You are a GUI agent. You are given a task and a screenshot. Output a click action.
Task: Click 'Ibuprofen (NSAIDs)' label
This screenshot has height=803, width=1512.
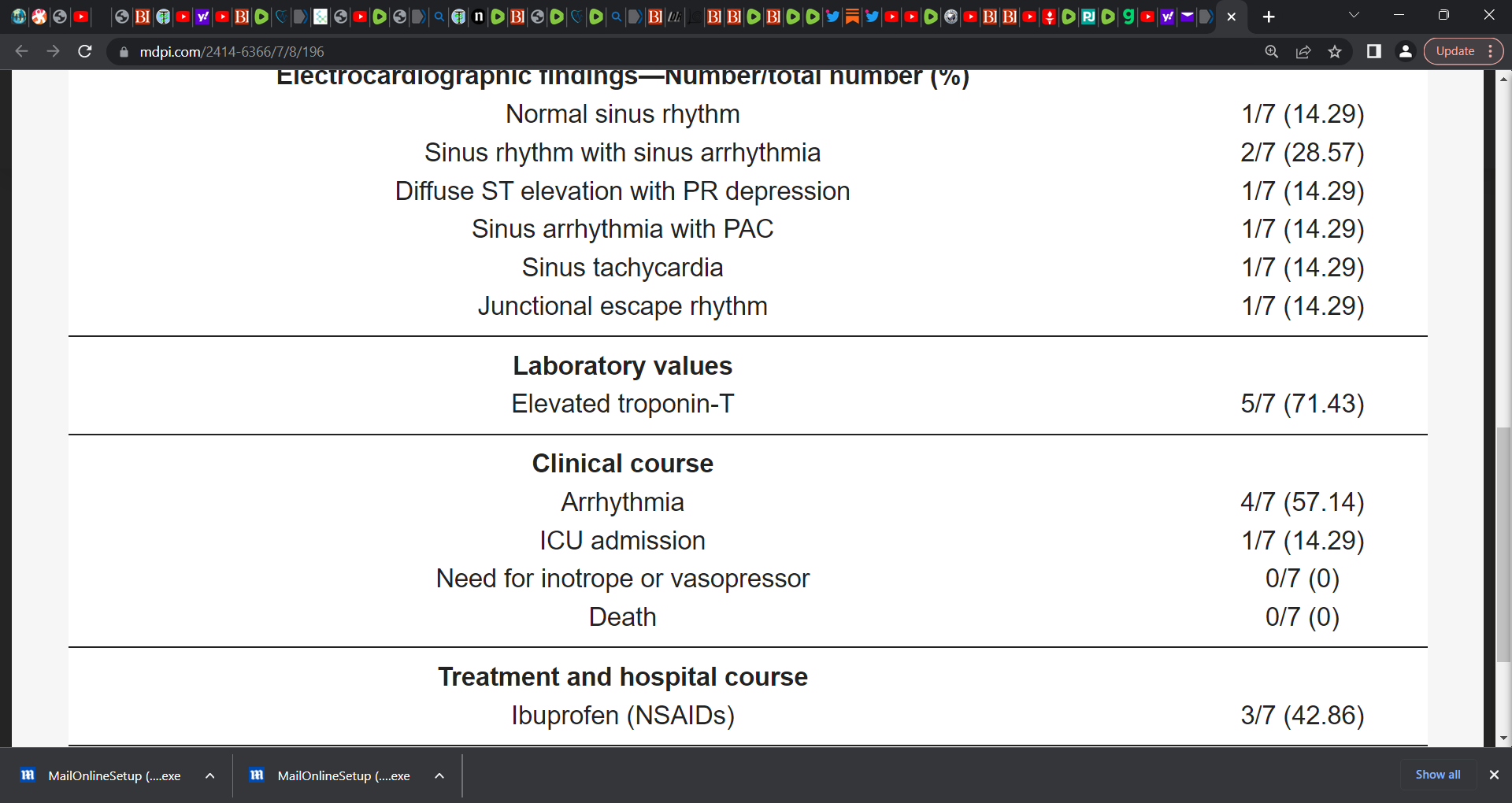point(622,716)
